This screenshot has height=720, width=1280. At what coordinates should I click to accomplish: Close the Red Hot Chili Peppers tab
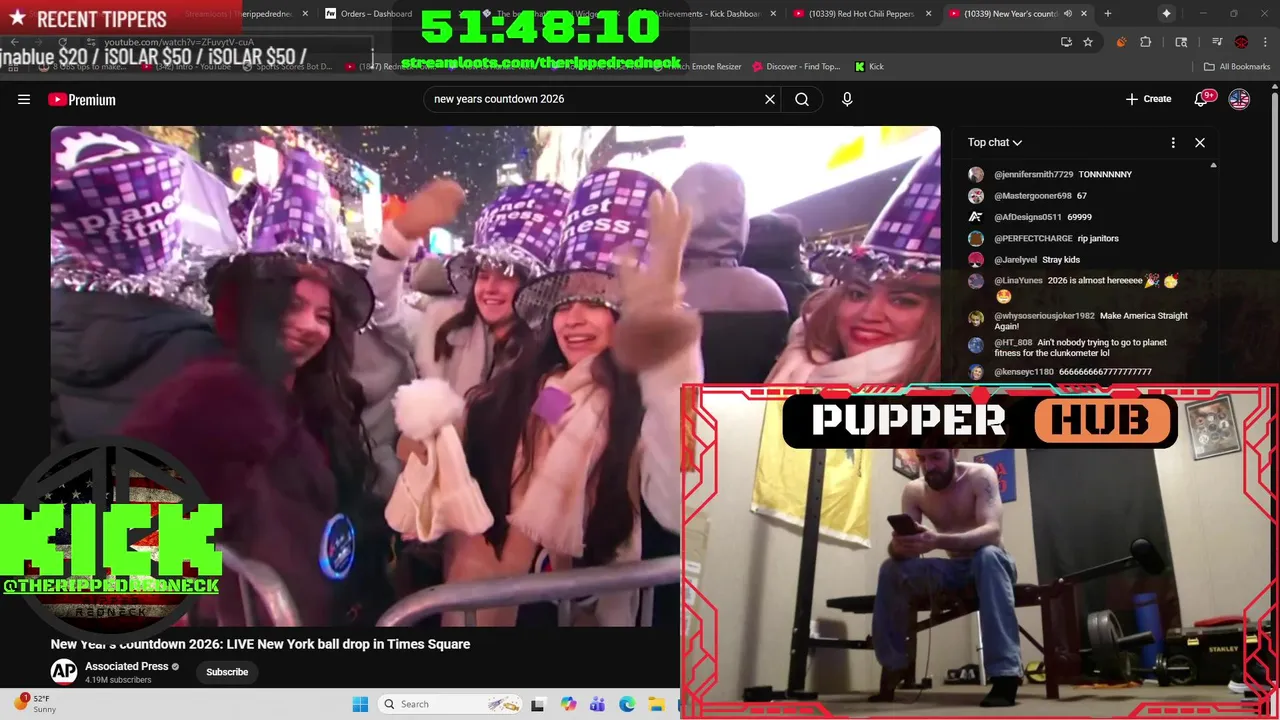coord(929,14)
